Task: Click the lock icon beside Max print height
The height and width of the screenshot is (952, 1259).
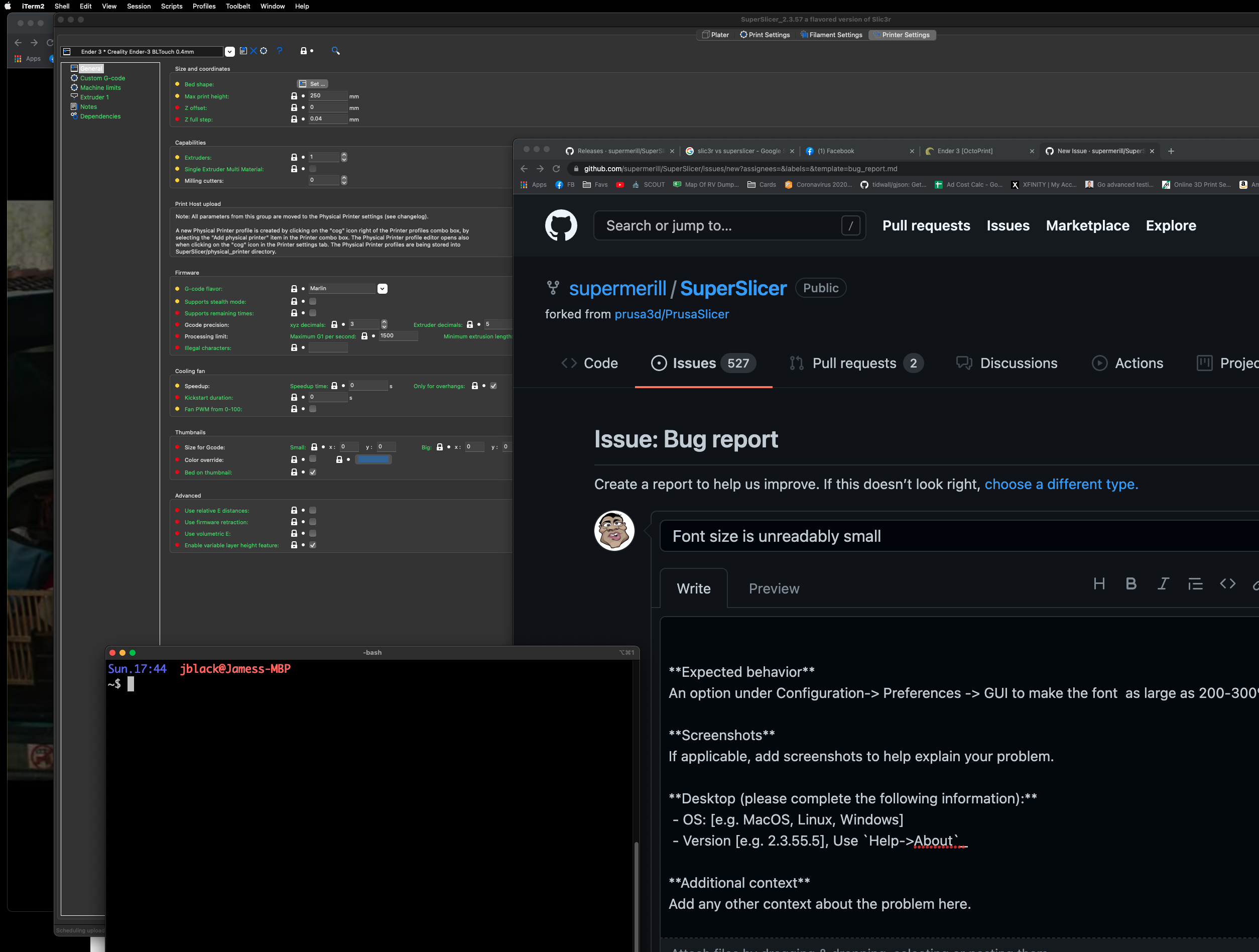Action: coord(294,96)
